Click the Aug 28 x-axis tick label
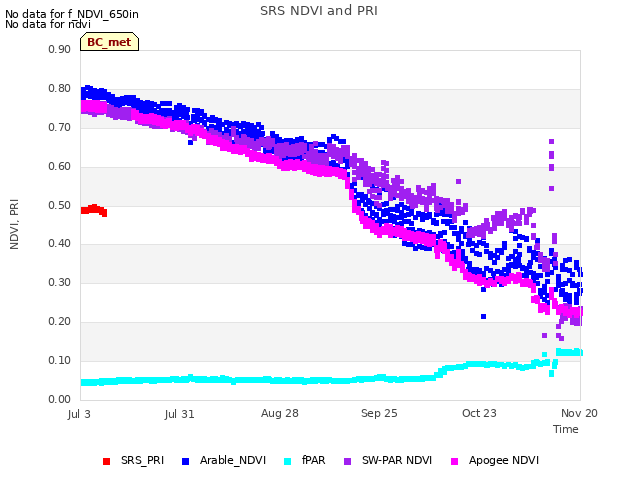Image resolution: width=640 pixels, height=480 pixels. coord(280,413)
